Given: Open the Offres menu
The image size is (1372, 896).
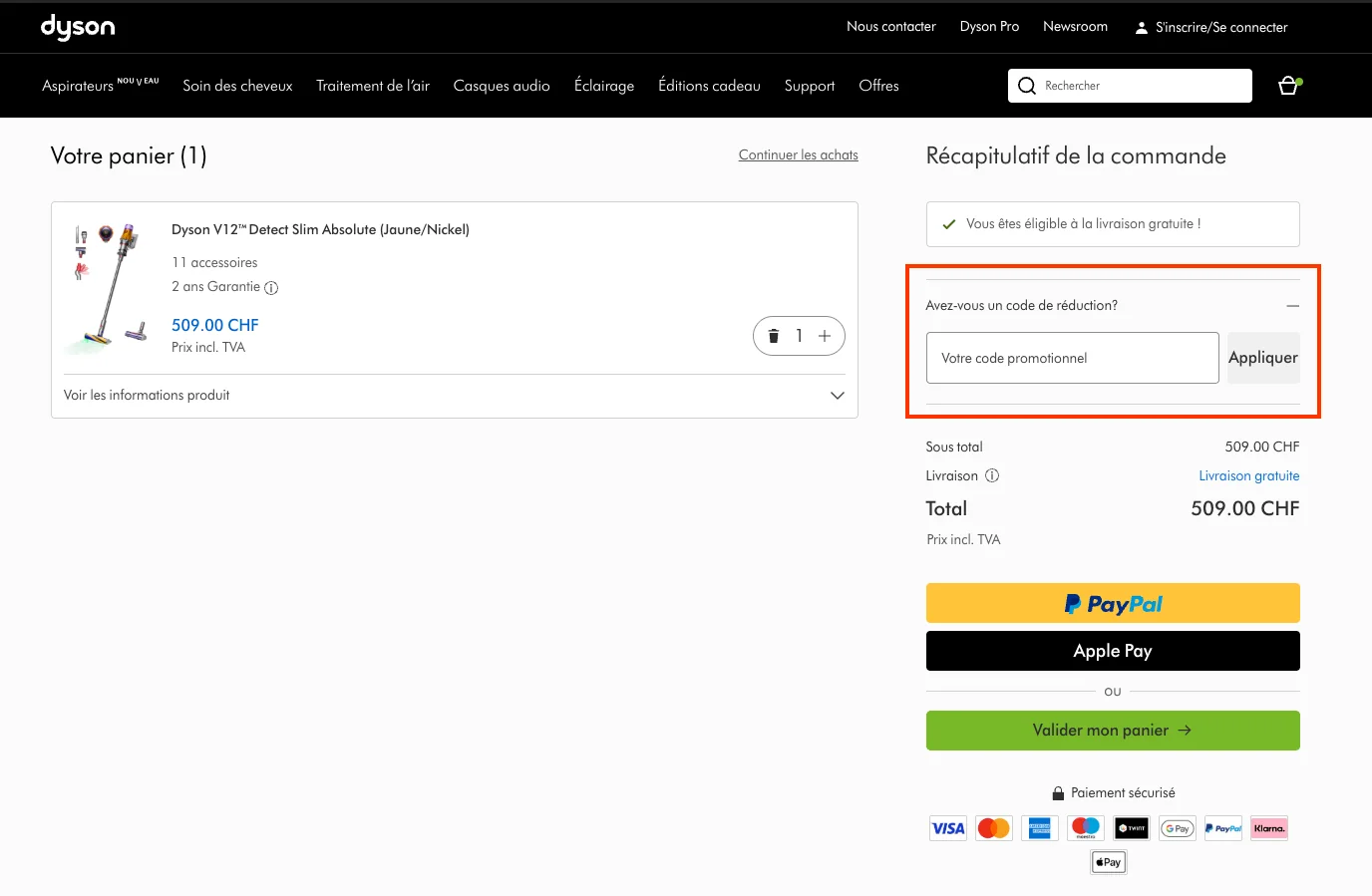Looking at the screenshot, I should [878, 86].
